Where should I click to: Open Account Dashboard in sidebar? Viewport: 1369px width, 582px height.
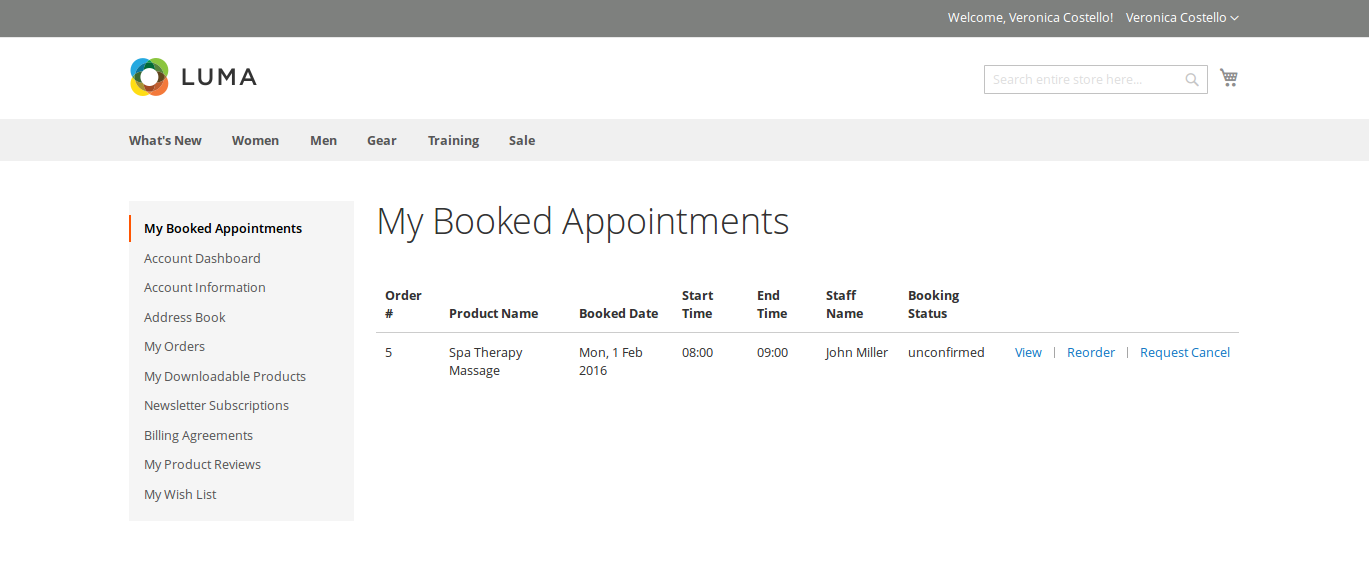[202, 259]
